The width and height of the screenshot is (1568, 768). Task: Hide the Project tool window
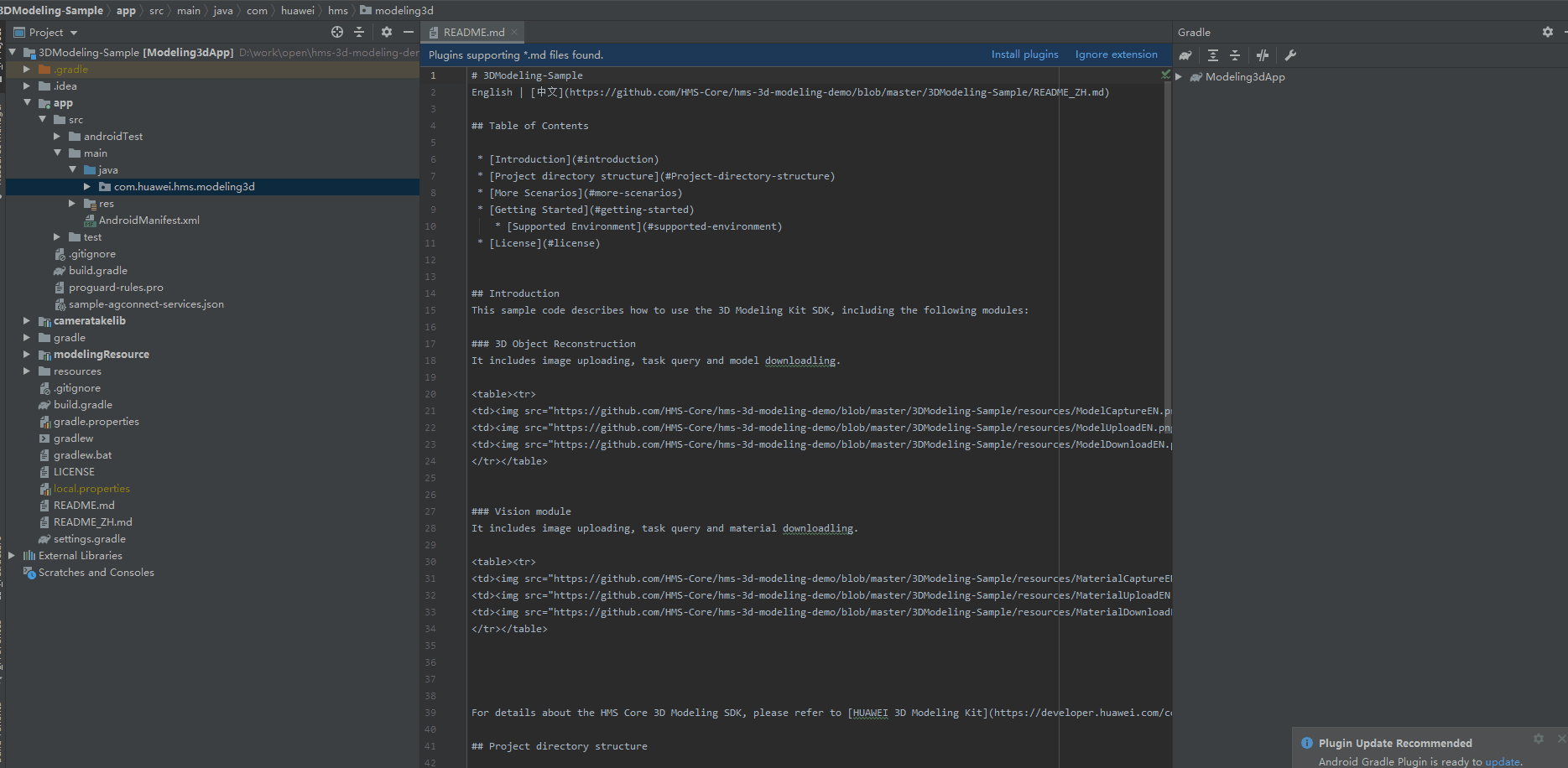tap(409, 32)
